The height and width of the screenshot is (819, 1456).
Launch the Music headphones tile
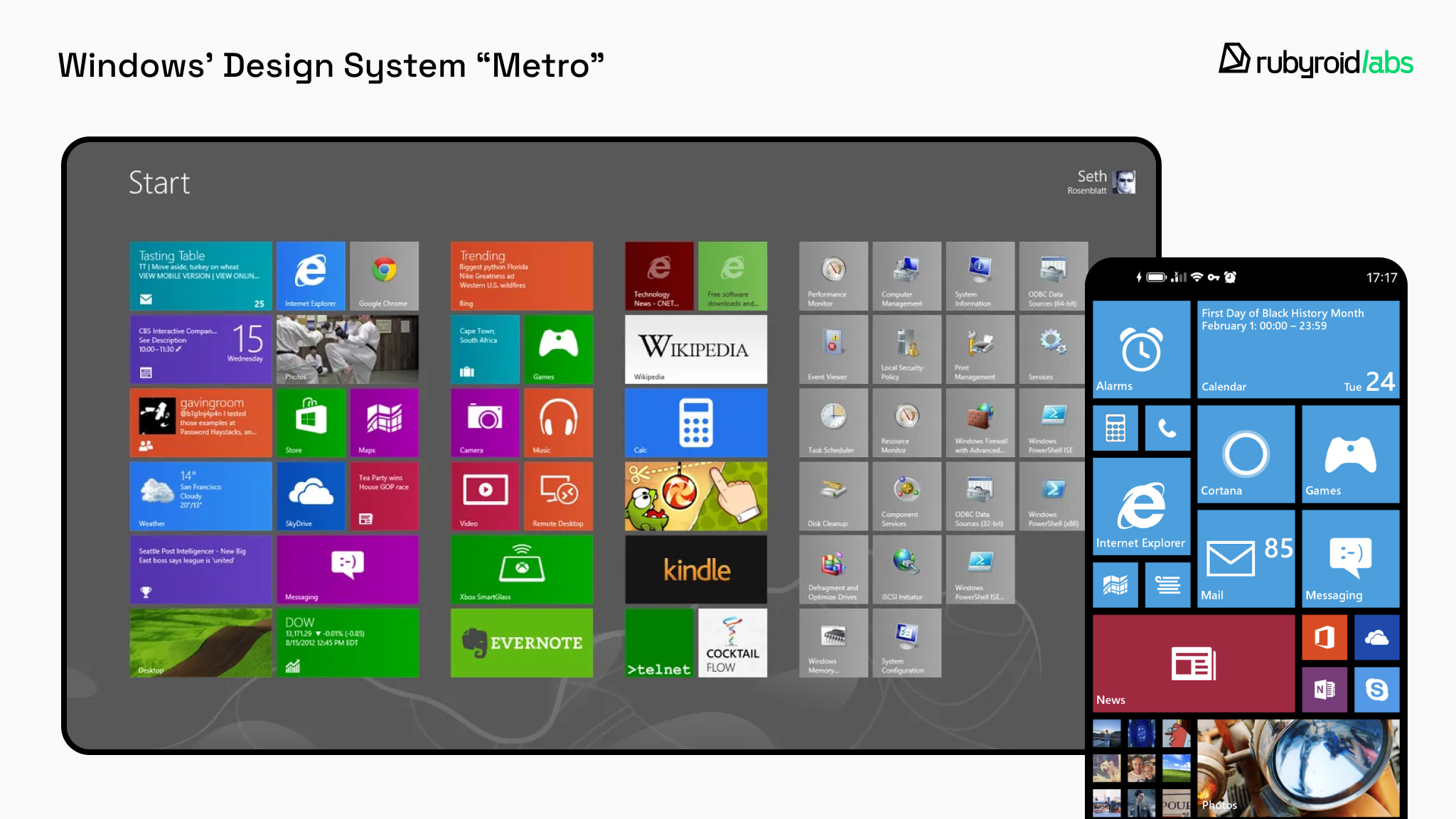558,422
